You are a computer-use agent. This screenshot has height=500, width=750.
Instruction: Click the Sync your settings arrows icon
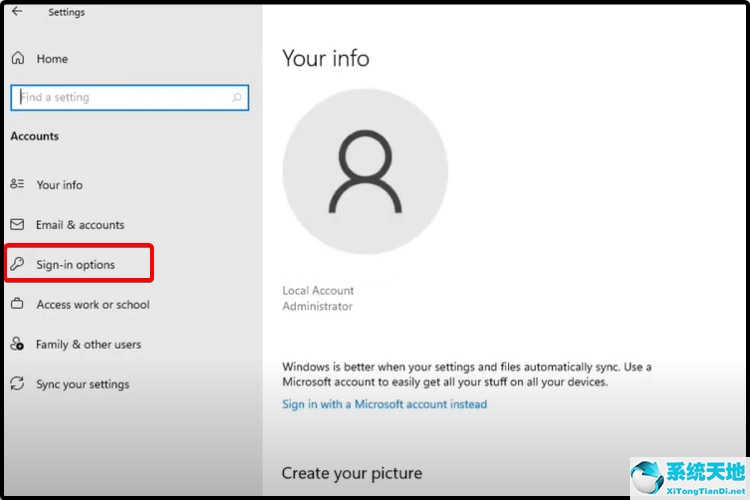(17, 384)
